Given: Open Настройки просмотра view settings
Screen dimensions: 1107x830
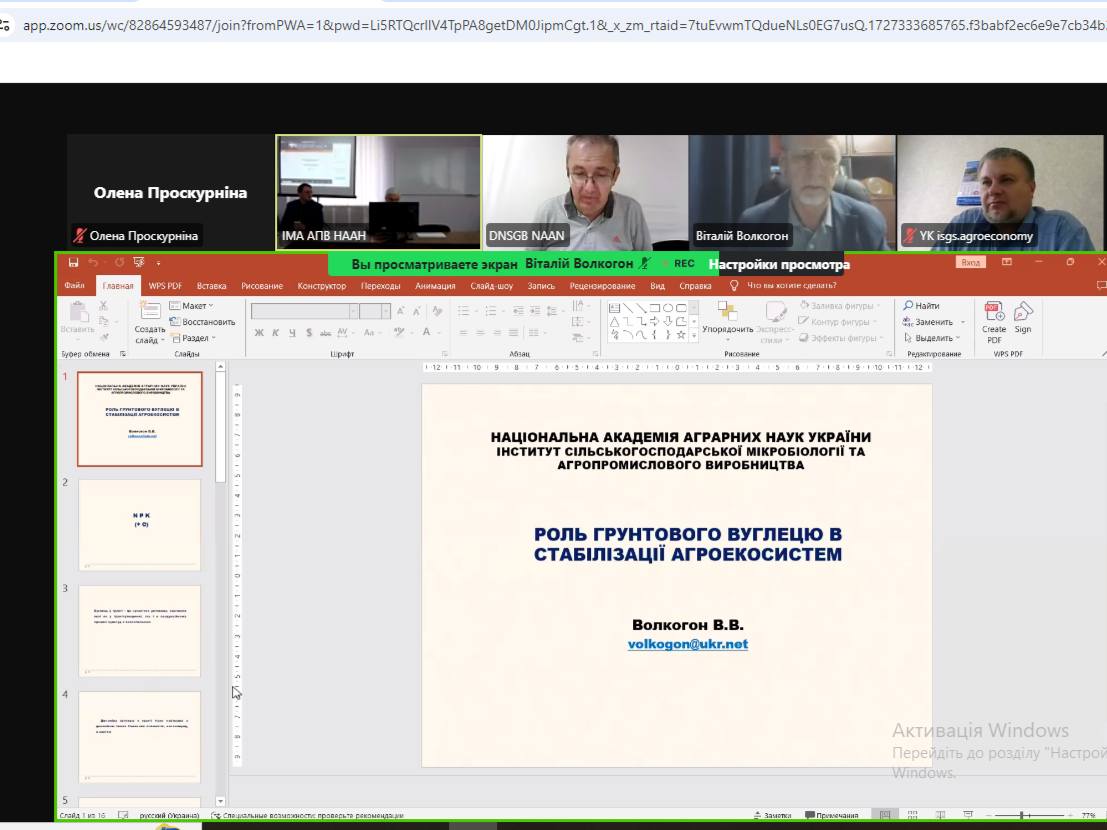Looking at the screenshot, I should click(x=779, y=265).
